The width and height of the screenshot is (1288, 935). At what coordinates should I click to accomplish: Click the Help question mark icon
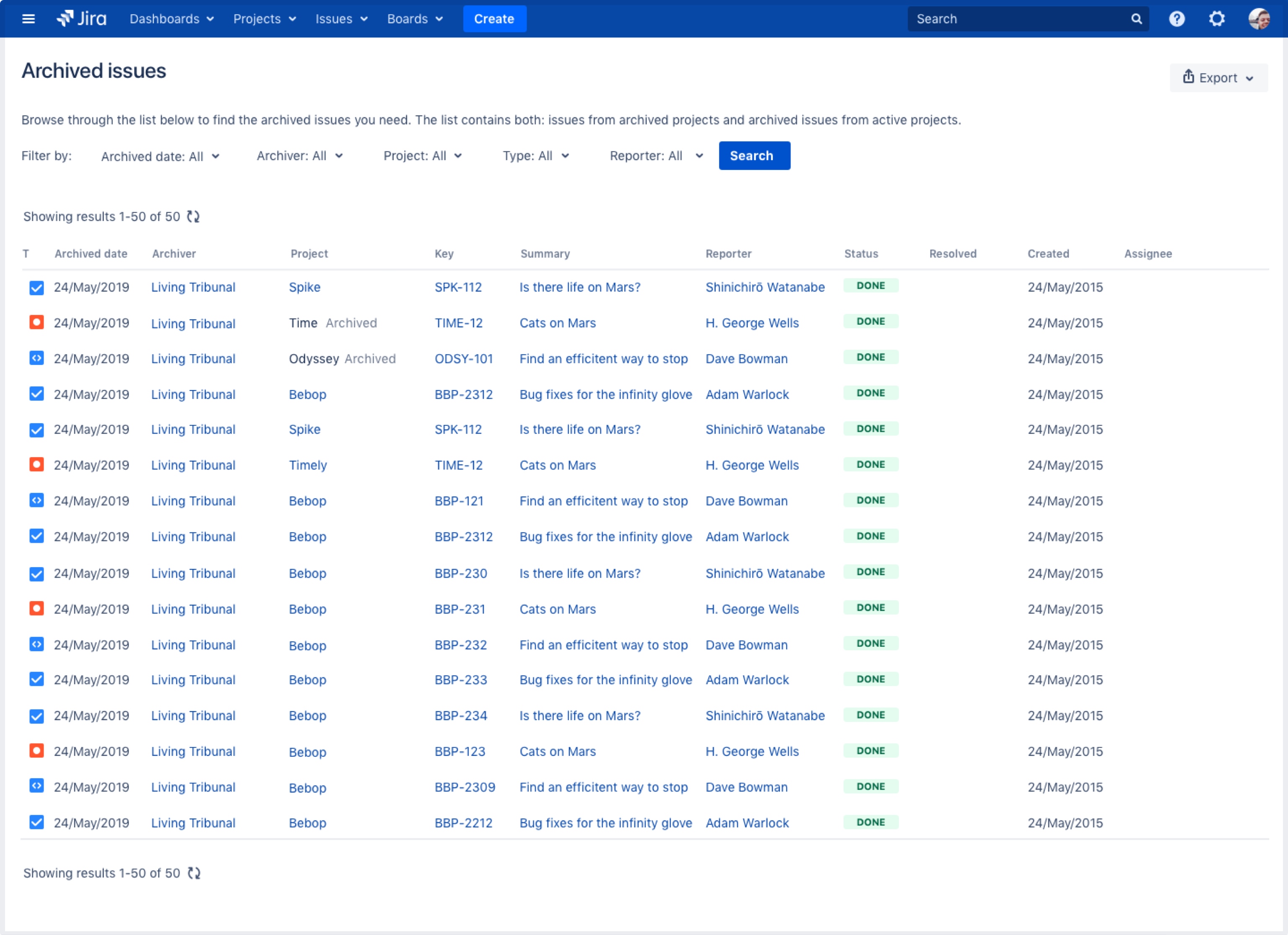[x=1177, y=18]
